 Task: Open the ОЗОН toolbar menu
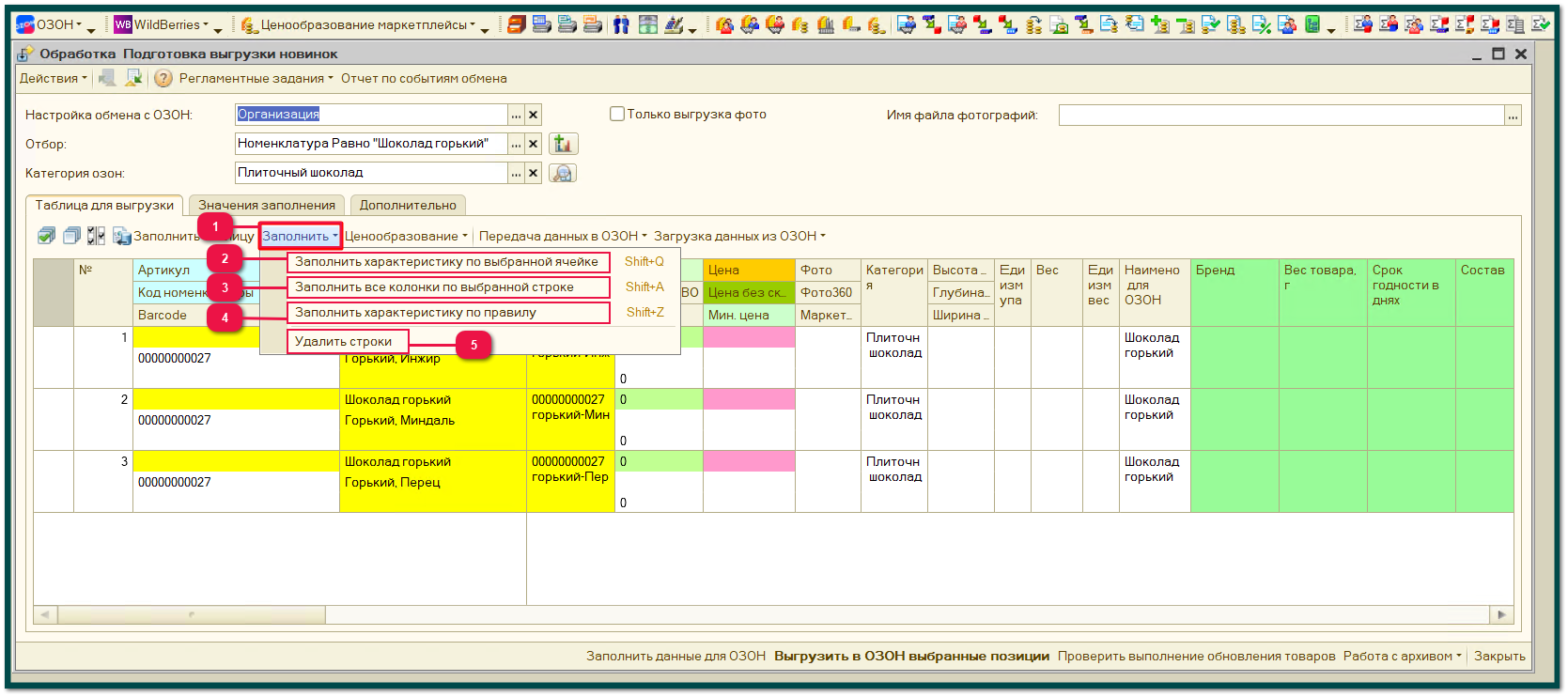49,25
